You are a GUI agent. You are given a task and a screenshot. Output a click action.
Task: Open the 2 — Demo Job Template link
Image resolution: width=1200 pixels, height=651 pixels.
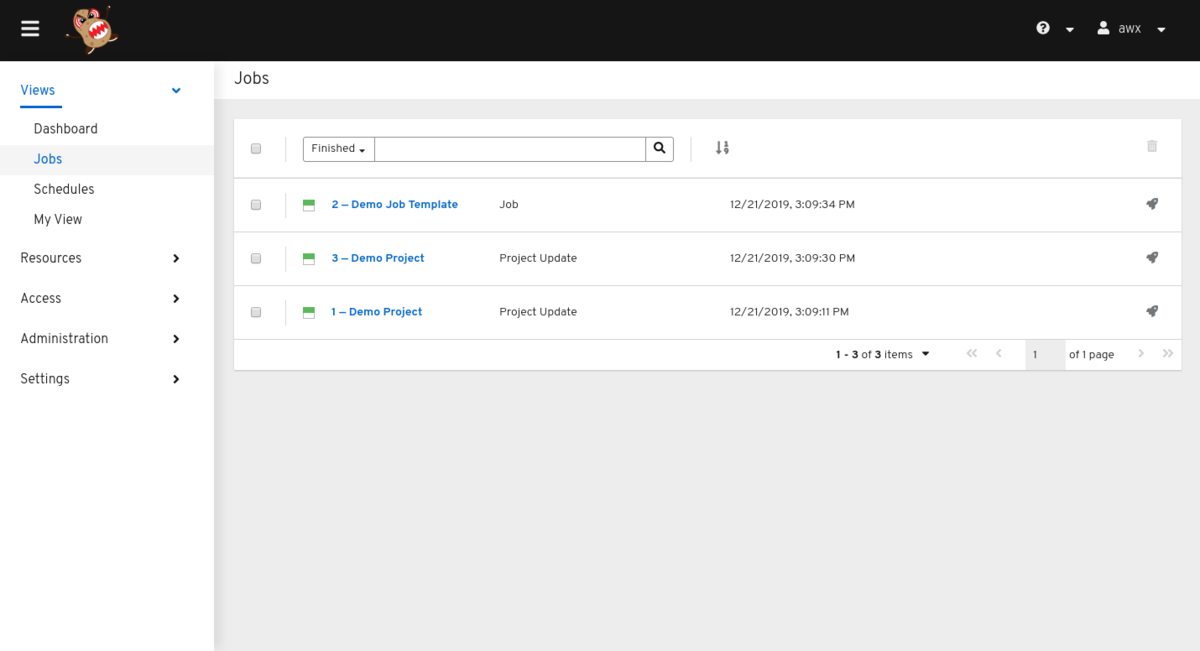tap(395, 204)
